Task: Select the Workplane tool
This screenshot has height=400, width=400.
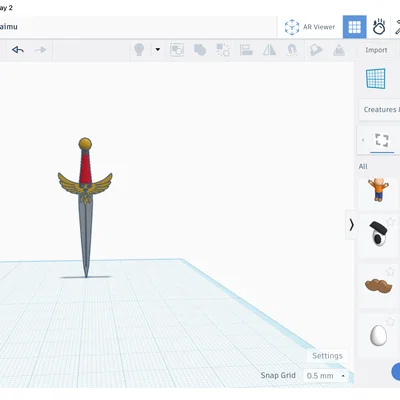Action: tap(376, 79)
